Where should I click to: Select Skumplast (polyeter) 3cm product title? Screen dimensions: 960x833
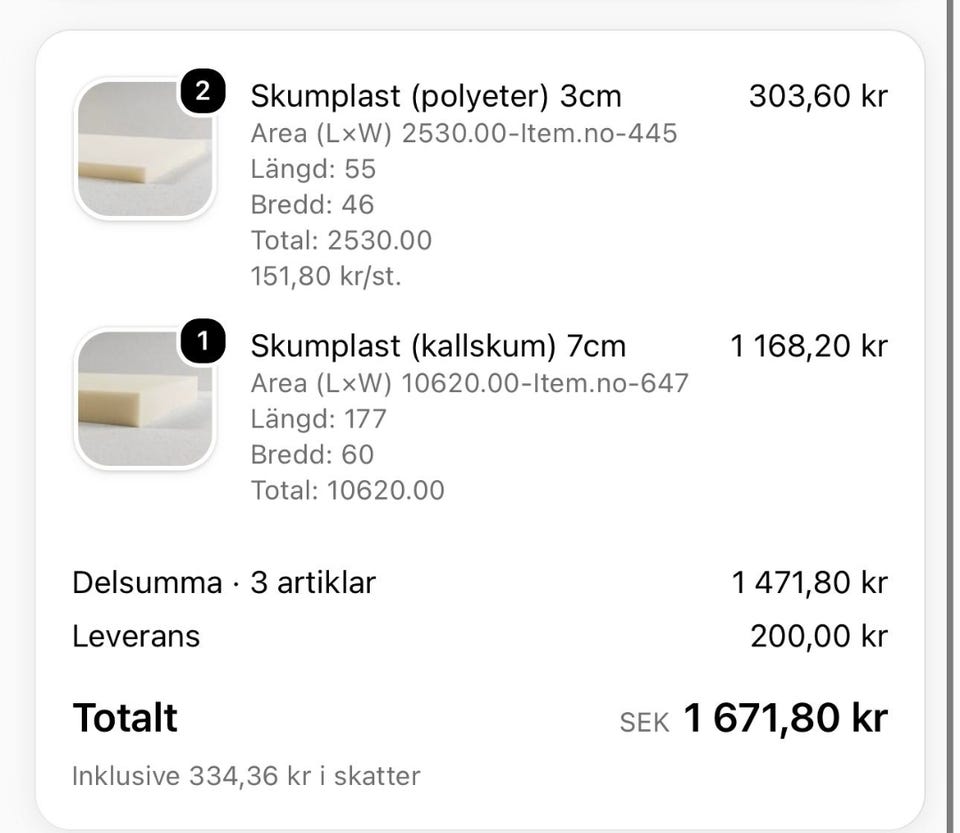point(436,96)
